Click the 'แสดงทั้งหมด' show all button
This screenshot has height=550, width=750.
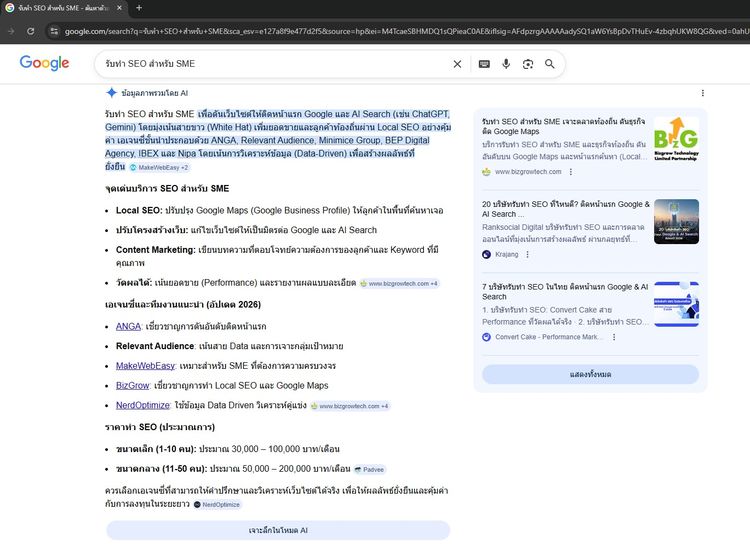click(590, 374)
